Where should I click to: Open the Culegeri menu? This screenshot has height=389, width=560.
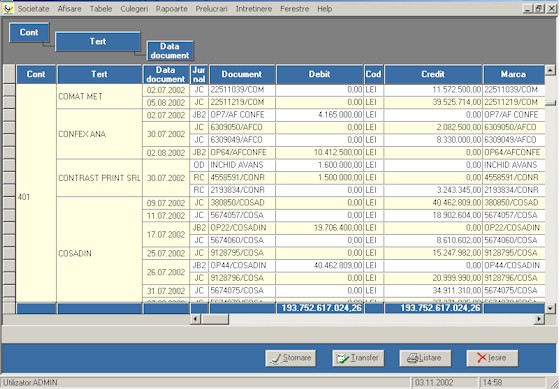coord(134,9)
